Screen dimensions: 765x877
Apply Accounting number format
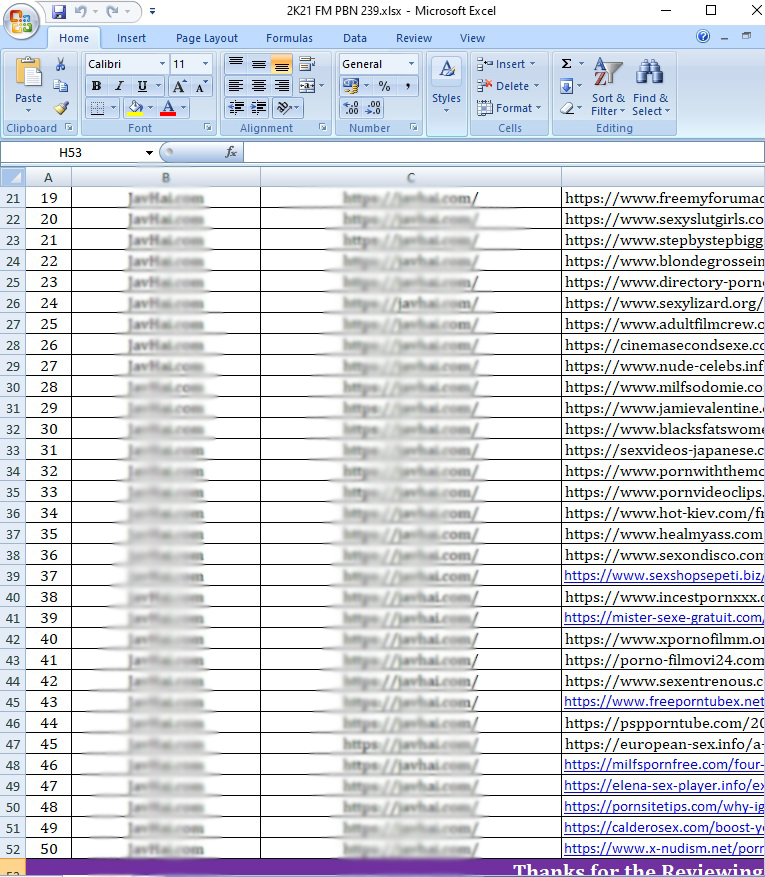pyautogui.click(x=351, y=86)
